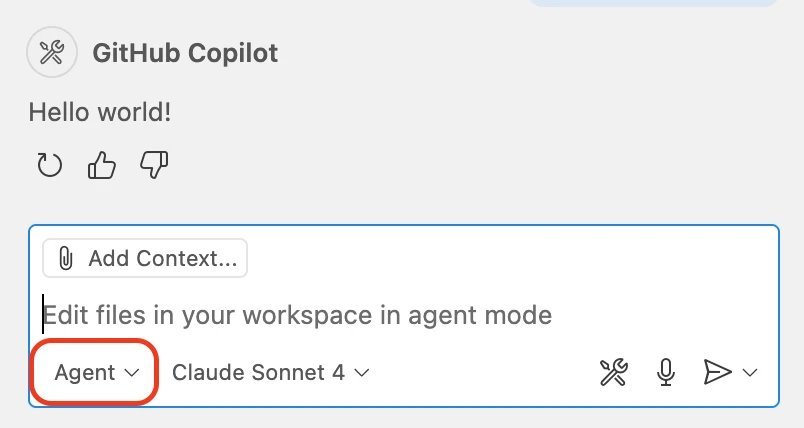This screenshot has height=428, width=804.
Task: Click the "Agent" mode label text
Action: [x=85, y=373]
